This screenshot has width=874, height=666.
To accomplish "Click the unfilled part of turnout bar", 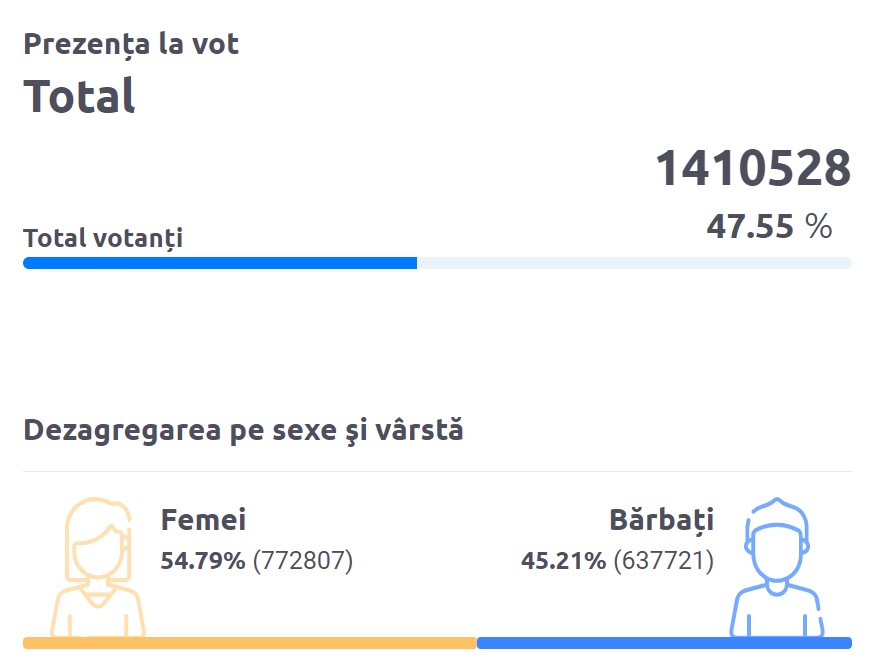I will tap(634, 263).
